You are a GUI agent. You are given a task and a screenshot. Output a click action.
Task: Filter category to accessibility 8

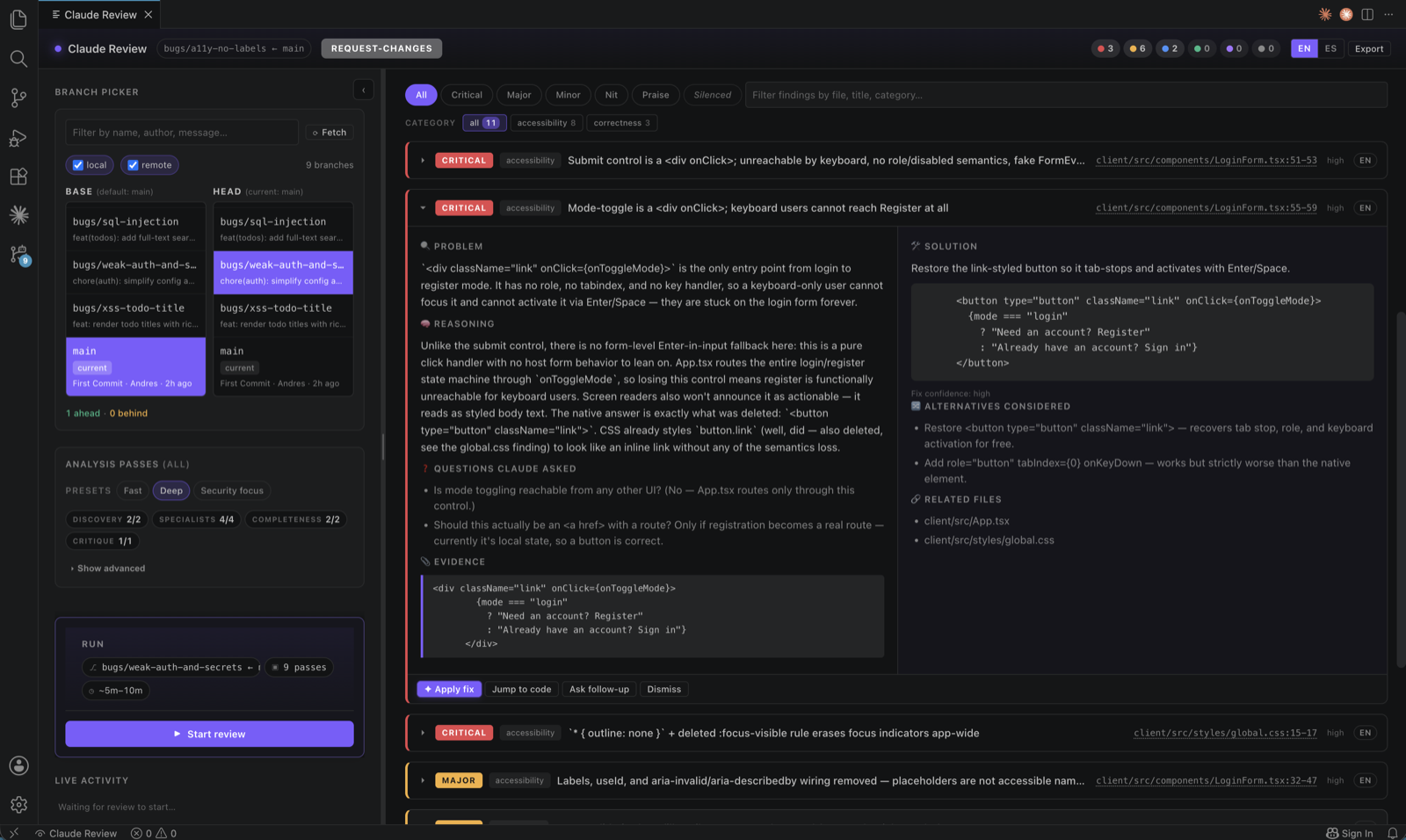click(547, 123)
